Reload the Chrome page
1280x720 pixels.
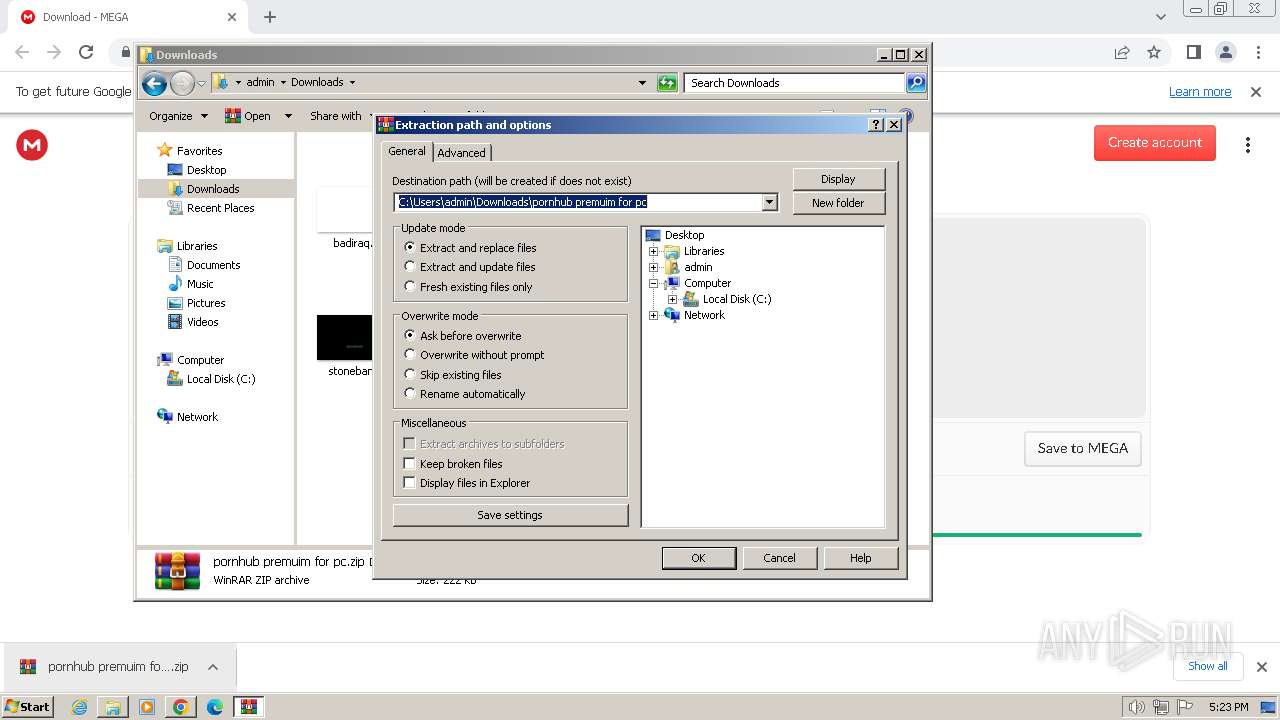[x=86, y=52]
